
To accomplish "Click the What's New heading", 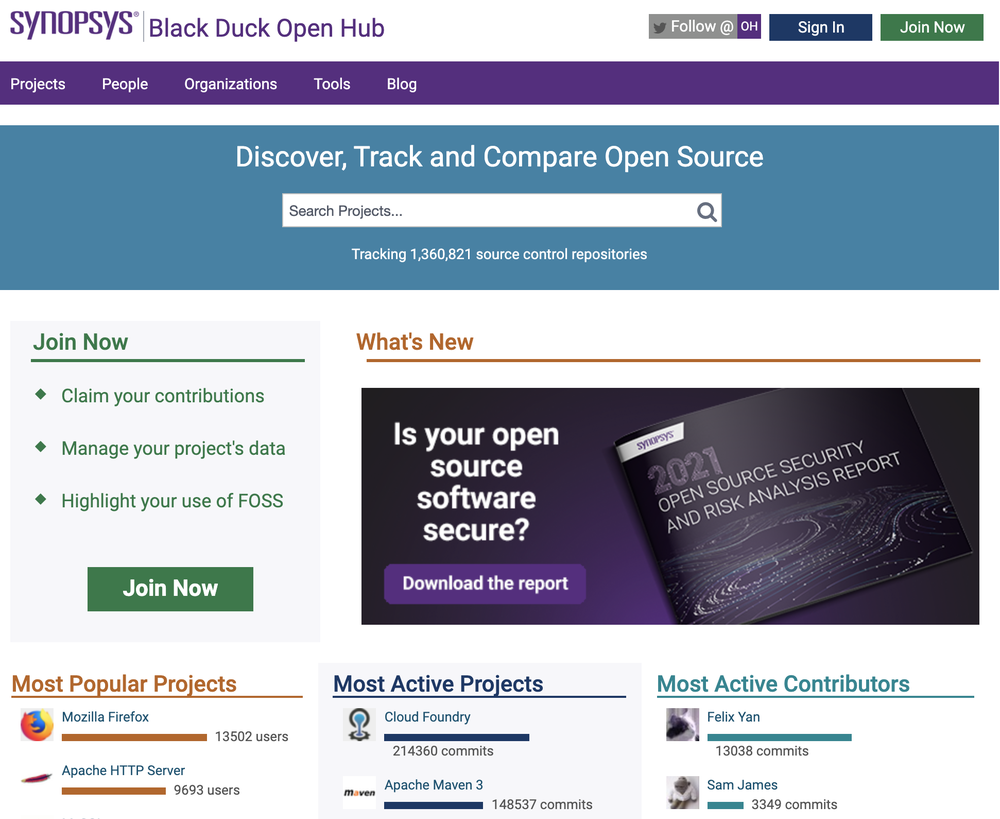I will click(x=415, y=342).
